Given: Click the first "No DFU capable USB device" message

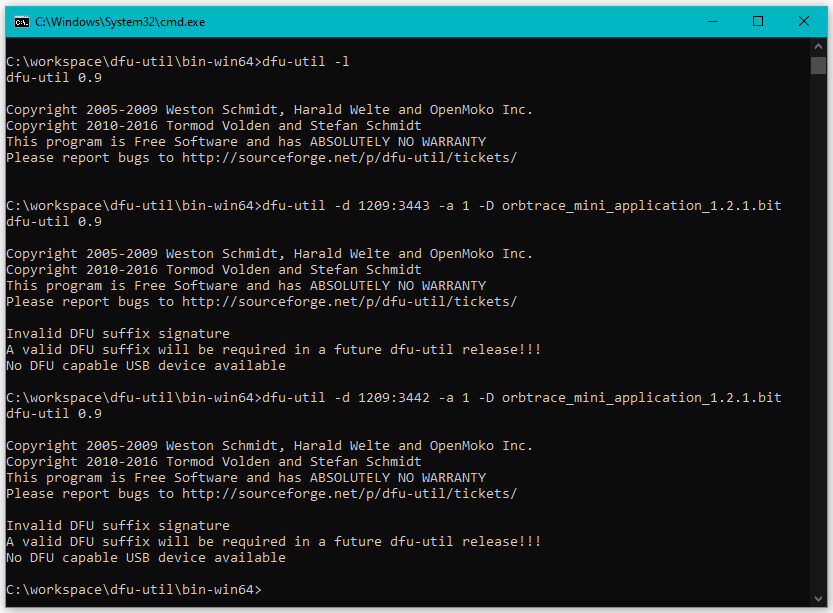Looking at the screenshot, I should tap(146, 366).
